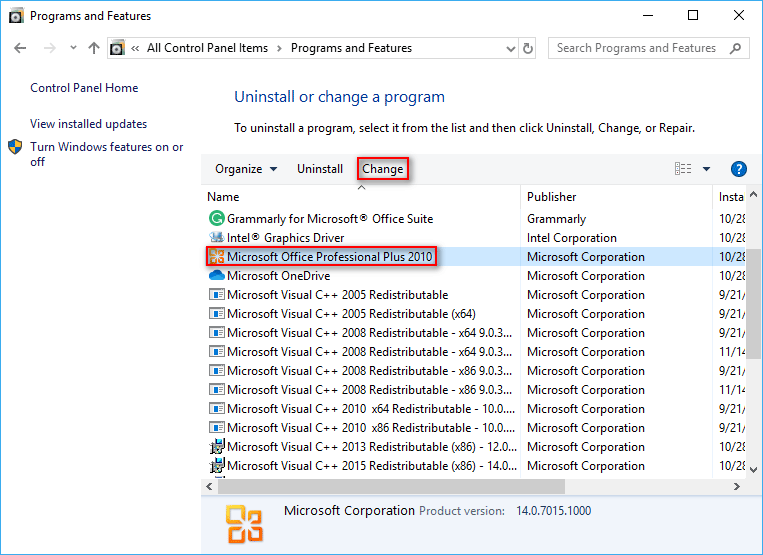Select Microsoft OneDrive name text
Image resolution: width=763 pixels, height=555 pixels.
279,276
